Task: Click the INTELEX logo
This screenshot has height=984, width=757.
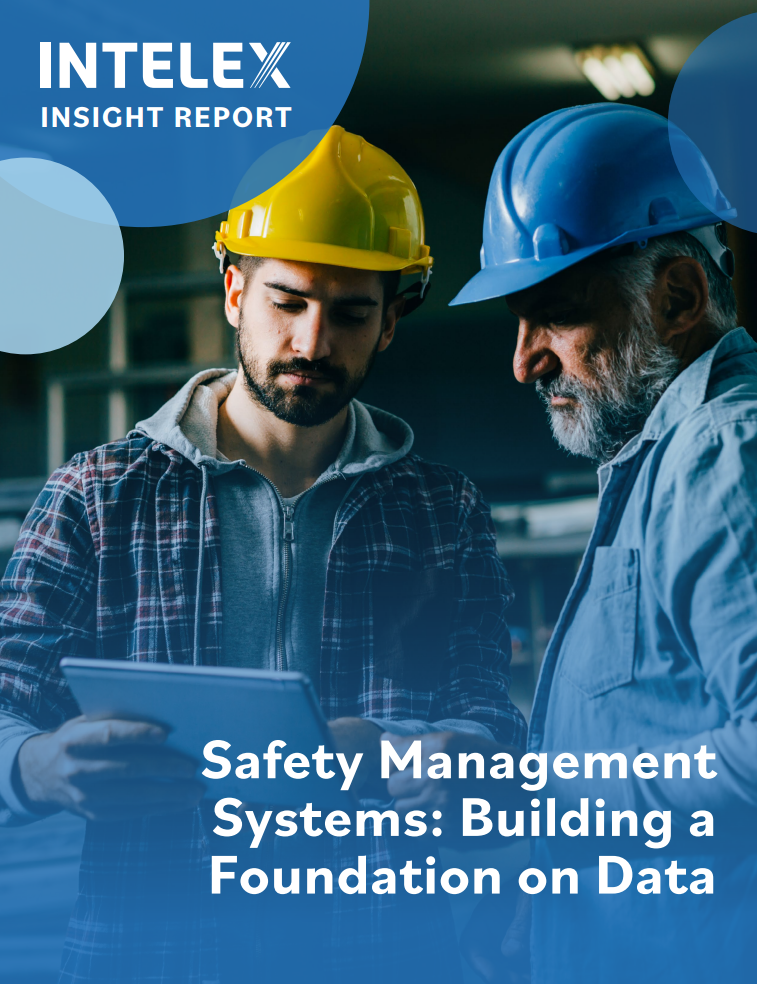Action: (165, 66)
